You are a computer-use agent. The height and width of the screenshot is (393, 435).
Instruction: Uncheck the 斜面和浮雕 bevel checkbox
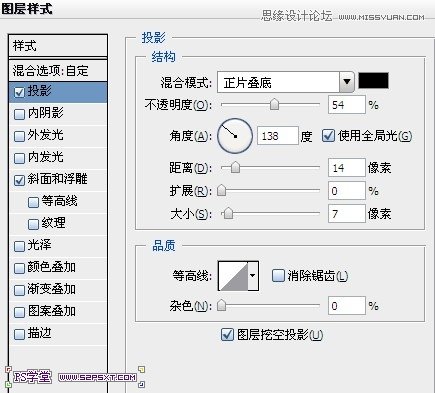(x=20, y=180)
